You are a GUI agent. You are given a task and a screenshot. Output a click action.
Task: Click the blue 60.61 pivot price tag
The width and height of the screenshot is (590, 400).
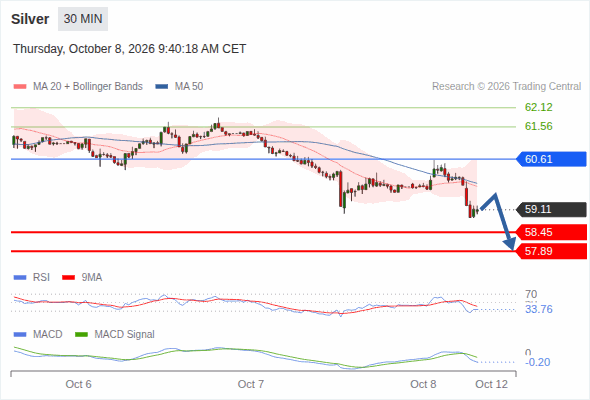[551, 159]
